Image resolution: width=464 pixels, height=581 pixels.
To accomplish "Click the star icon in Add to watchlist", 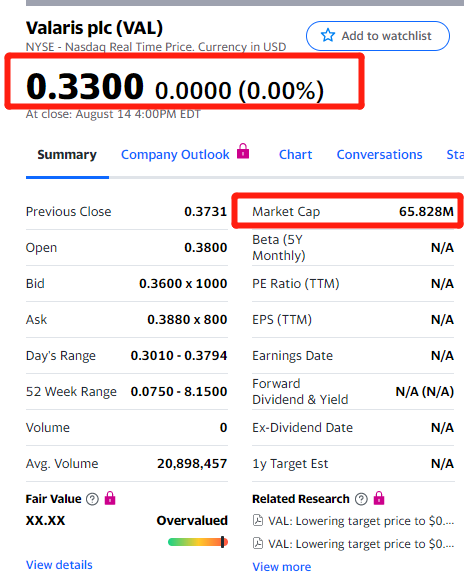I will 328,36.
